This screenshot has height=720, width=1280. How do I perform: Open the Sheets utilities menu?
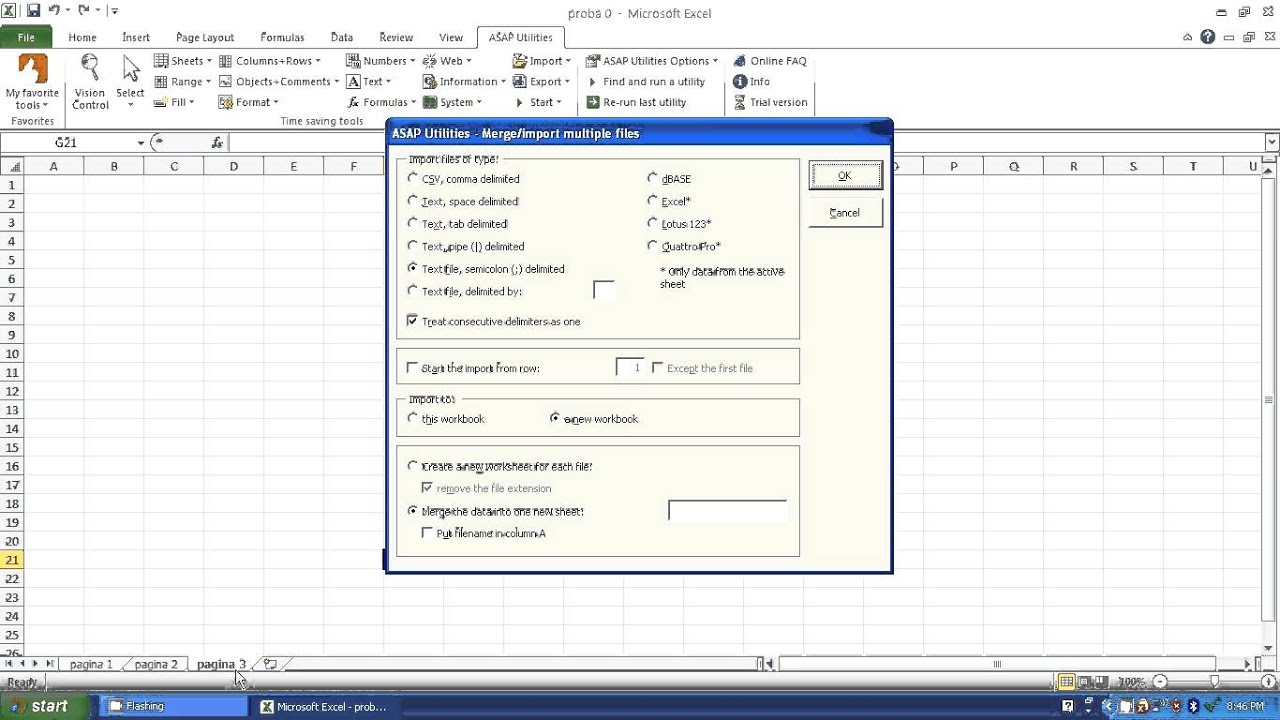(182, 61)
